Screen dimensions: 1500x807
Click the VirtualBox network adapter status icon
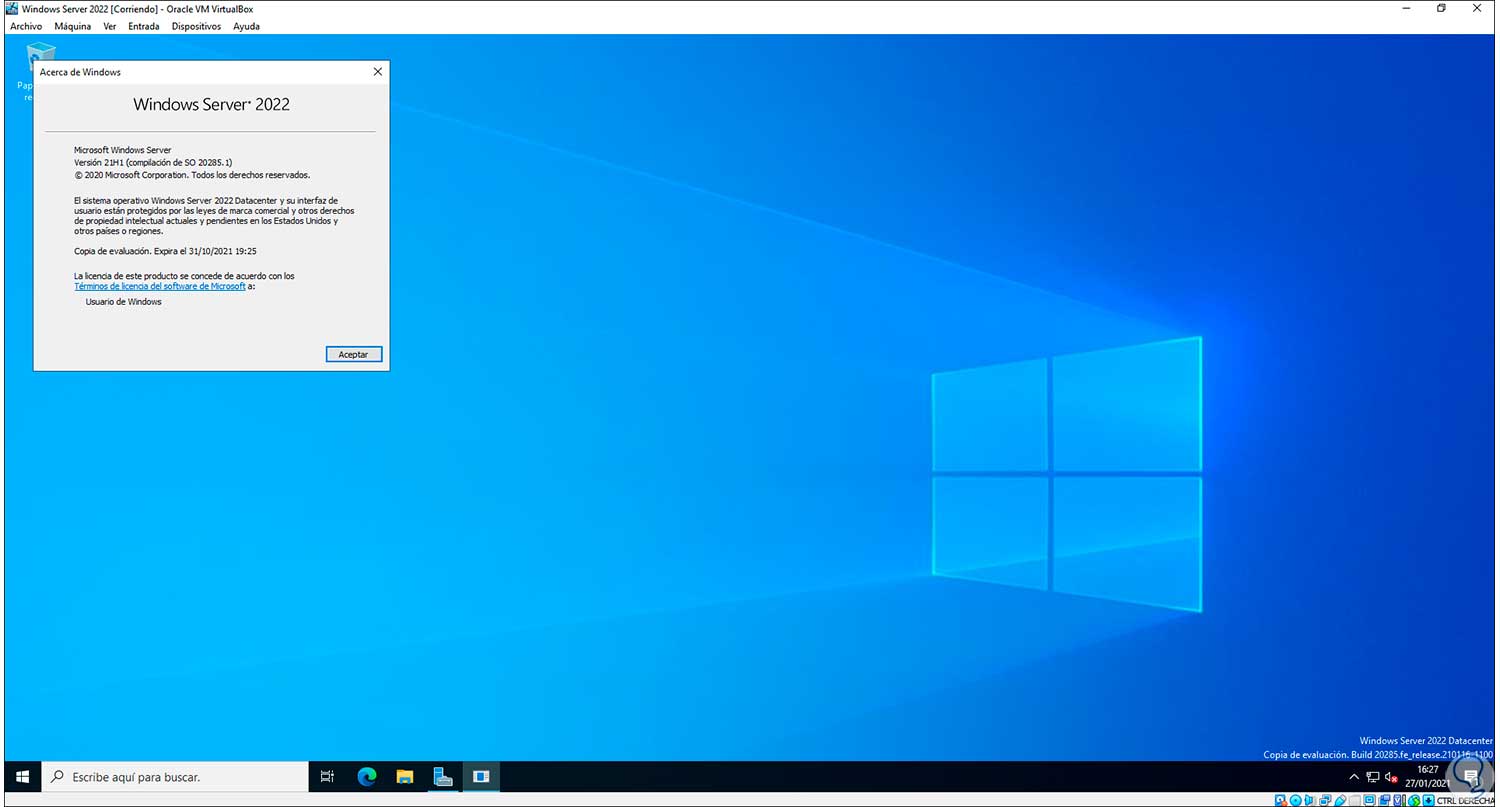(1325, 799)
